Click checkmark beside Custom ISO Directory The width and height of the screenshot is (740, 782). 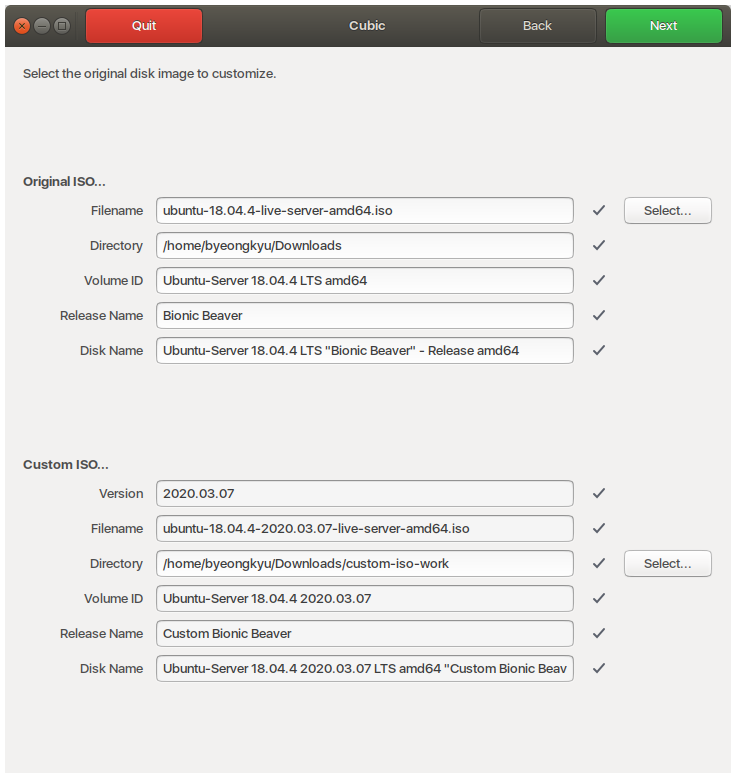pos(599,564)
